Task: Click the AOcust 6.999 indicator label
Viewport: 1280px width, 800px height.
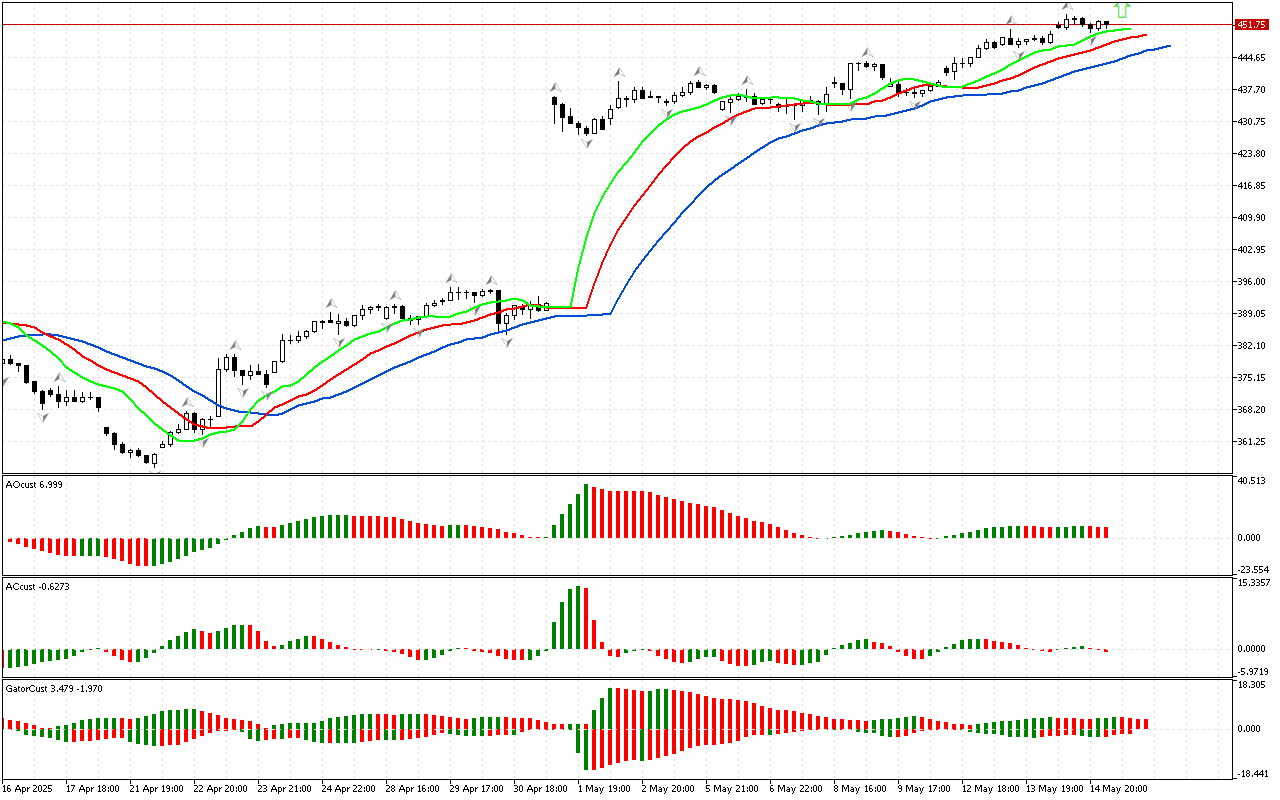Action: pyautogui.click(x=35, y=484)
